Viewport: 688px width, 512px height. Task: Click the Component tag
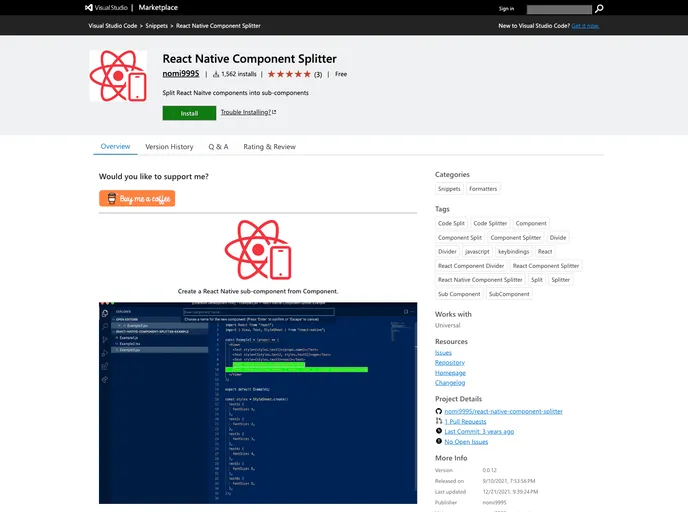pos(531,223)
